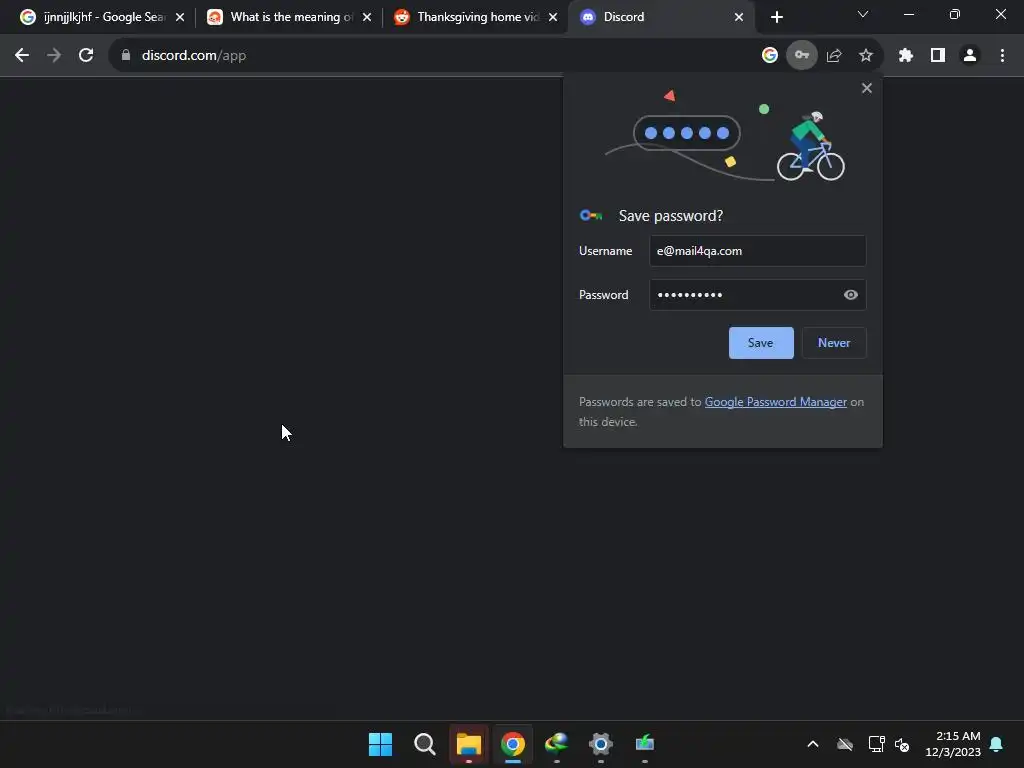Open Chrome three-dot menu

coord(1002,56)
